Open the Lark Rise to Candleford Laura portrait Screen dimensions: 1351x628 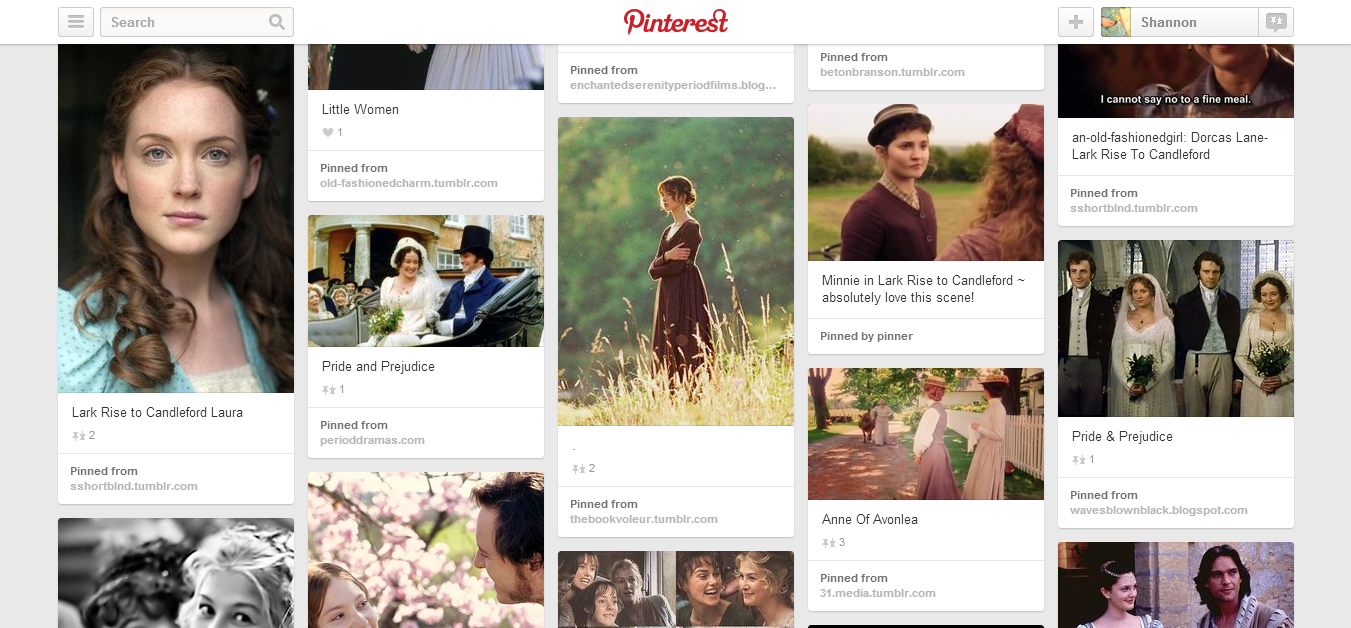(176, 218)
